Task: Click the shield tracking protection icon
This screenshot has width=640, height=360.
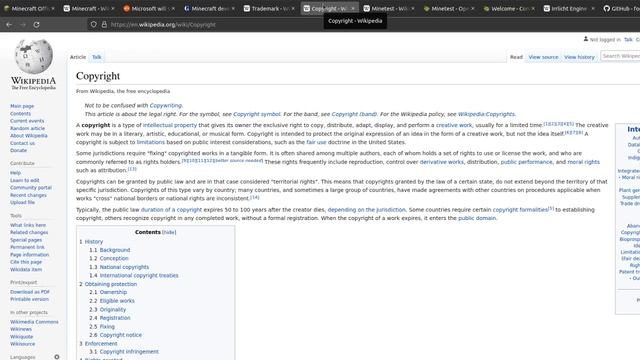Action: pyautogui.click(x=94, y=24)
